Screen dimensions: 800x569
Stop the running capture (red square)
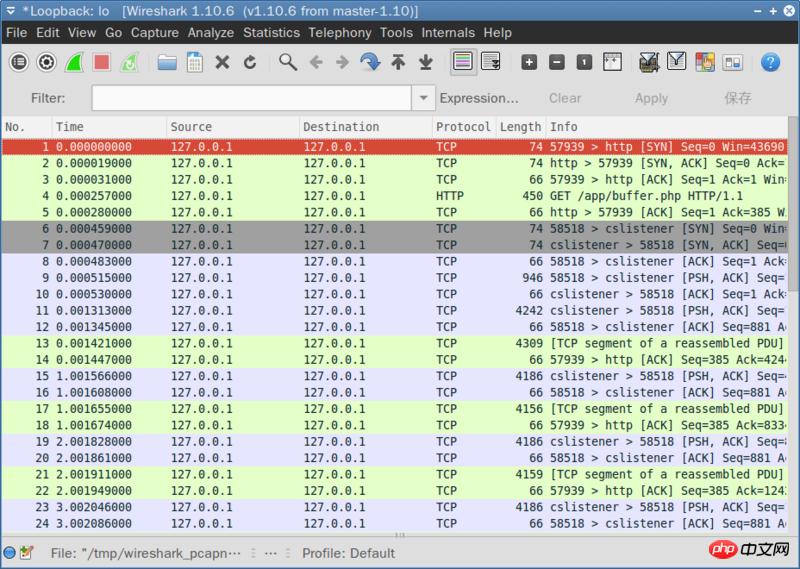click(102, 62)
